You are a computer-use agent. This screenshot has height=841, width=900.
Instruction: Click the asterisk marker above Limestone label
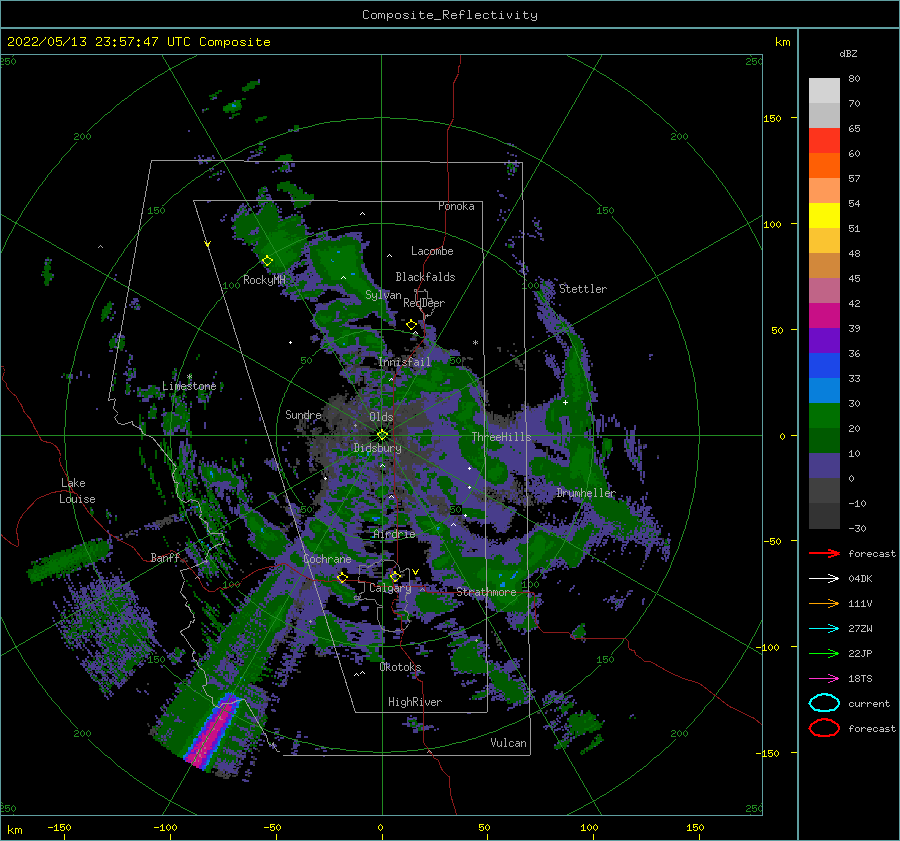tap(189, 377)
